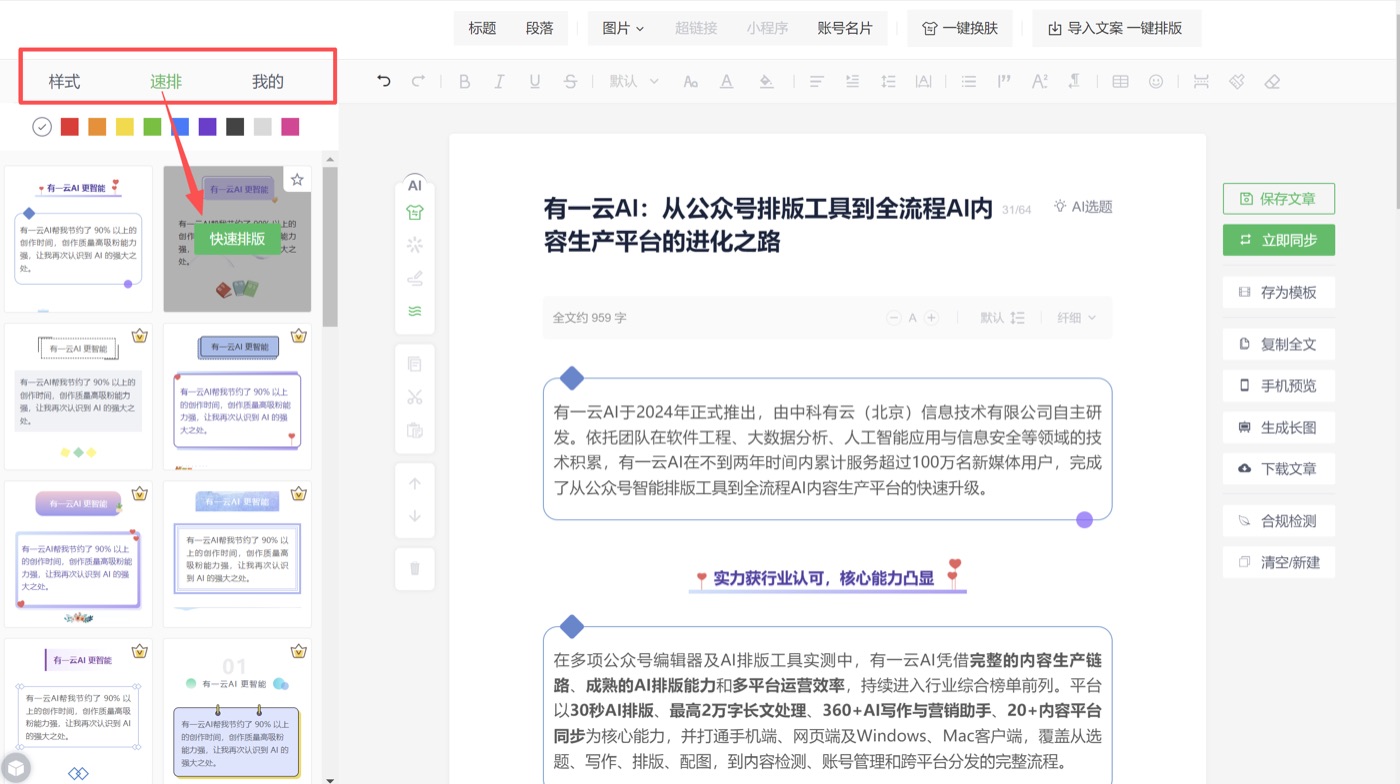Toggle underline formatting
This screenshot has height=784, width=1400.
pyautogui.click(x=535, y=82)
